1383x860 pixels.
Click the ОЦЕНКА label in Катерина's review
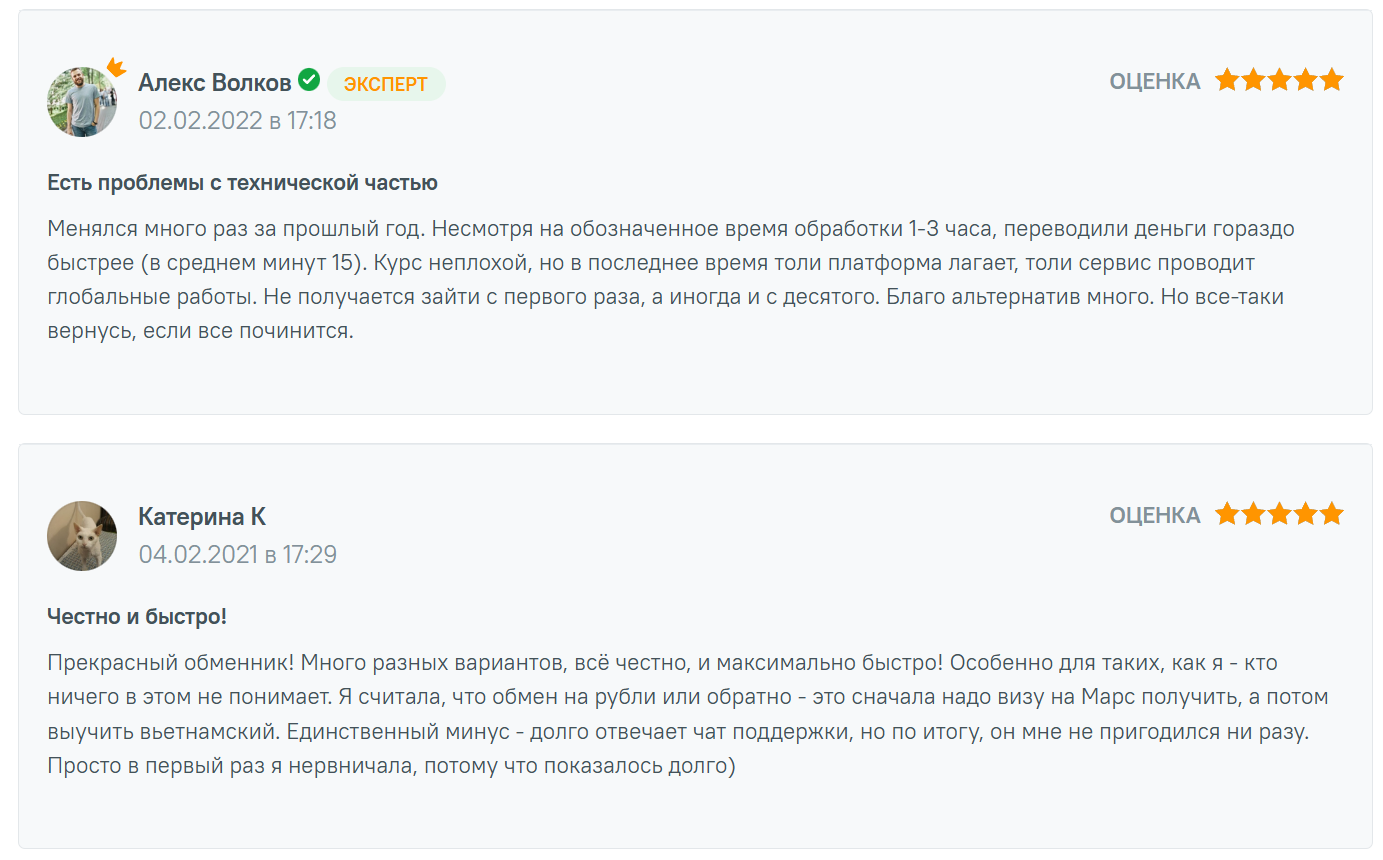pos(1155,516)
